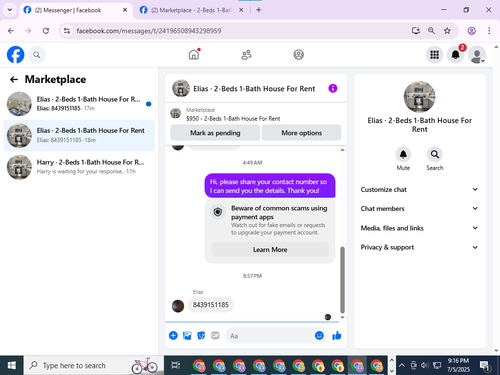The width and height of the screenshot is (500, 375).
Task: Open the account profile avatar menu
Action: coord(477,55)
